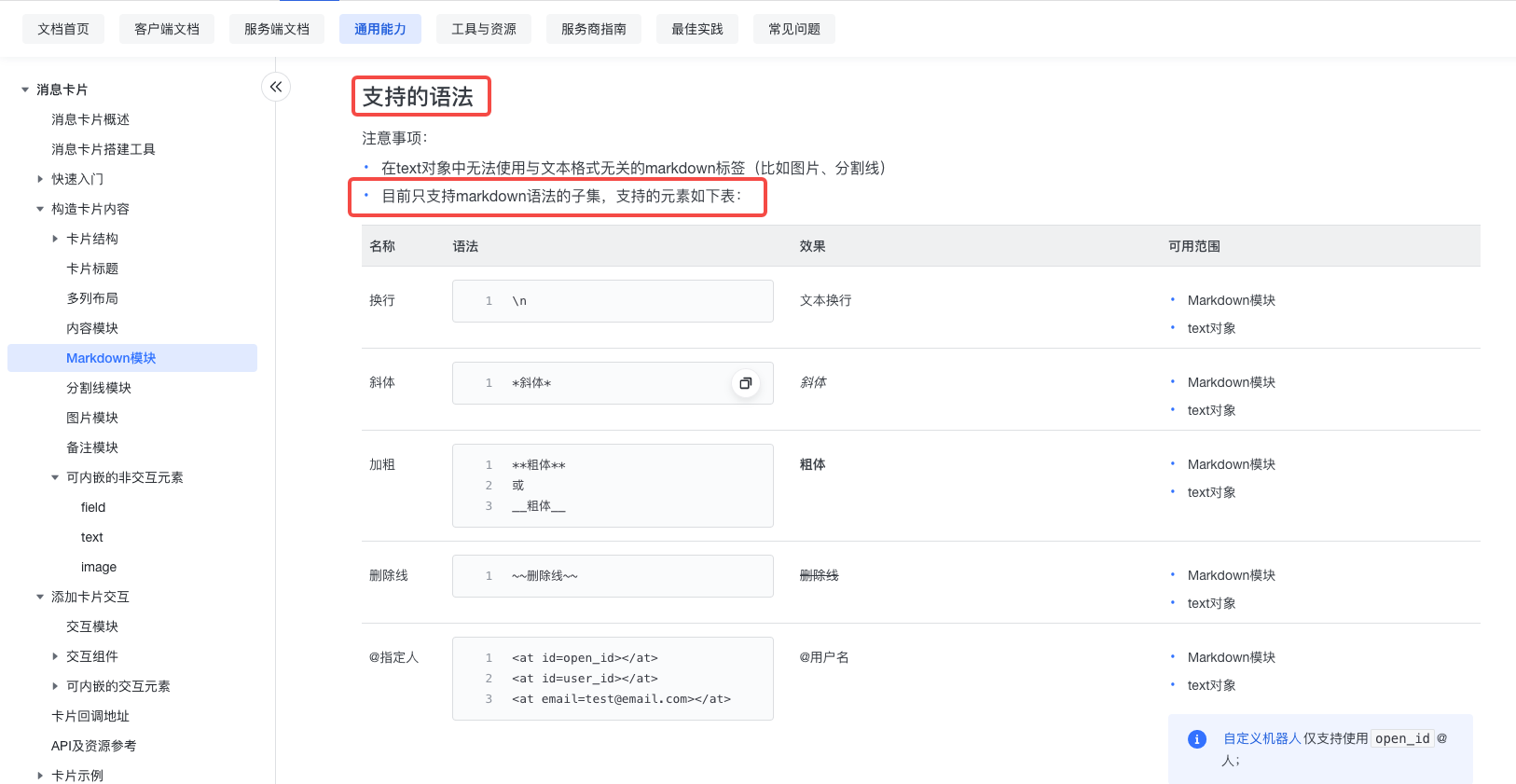Click the 加粗 name cell
1516x784 pixels.
pyautogui.click(x=382, y=464)
